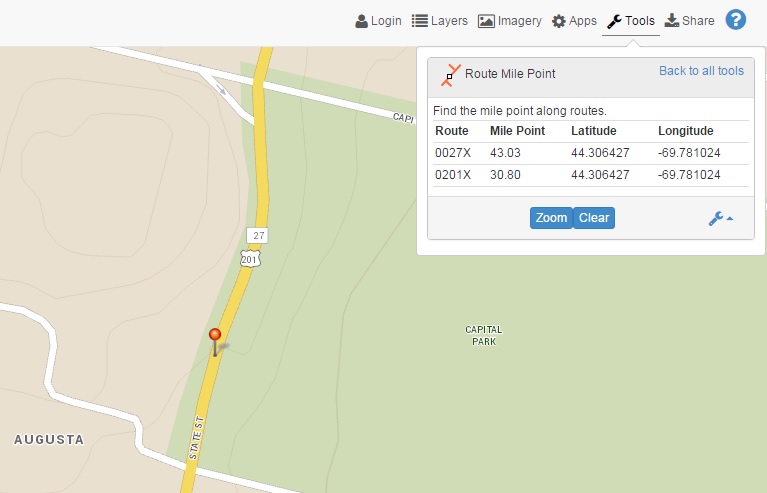
Task: Click the US 201 shield on map
Action: tap(250, 259)
